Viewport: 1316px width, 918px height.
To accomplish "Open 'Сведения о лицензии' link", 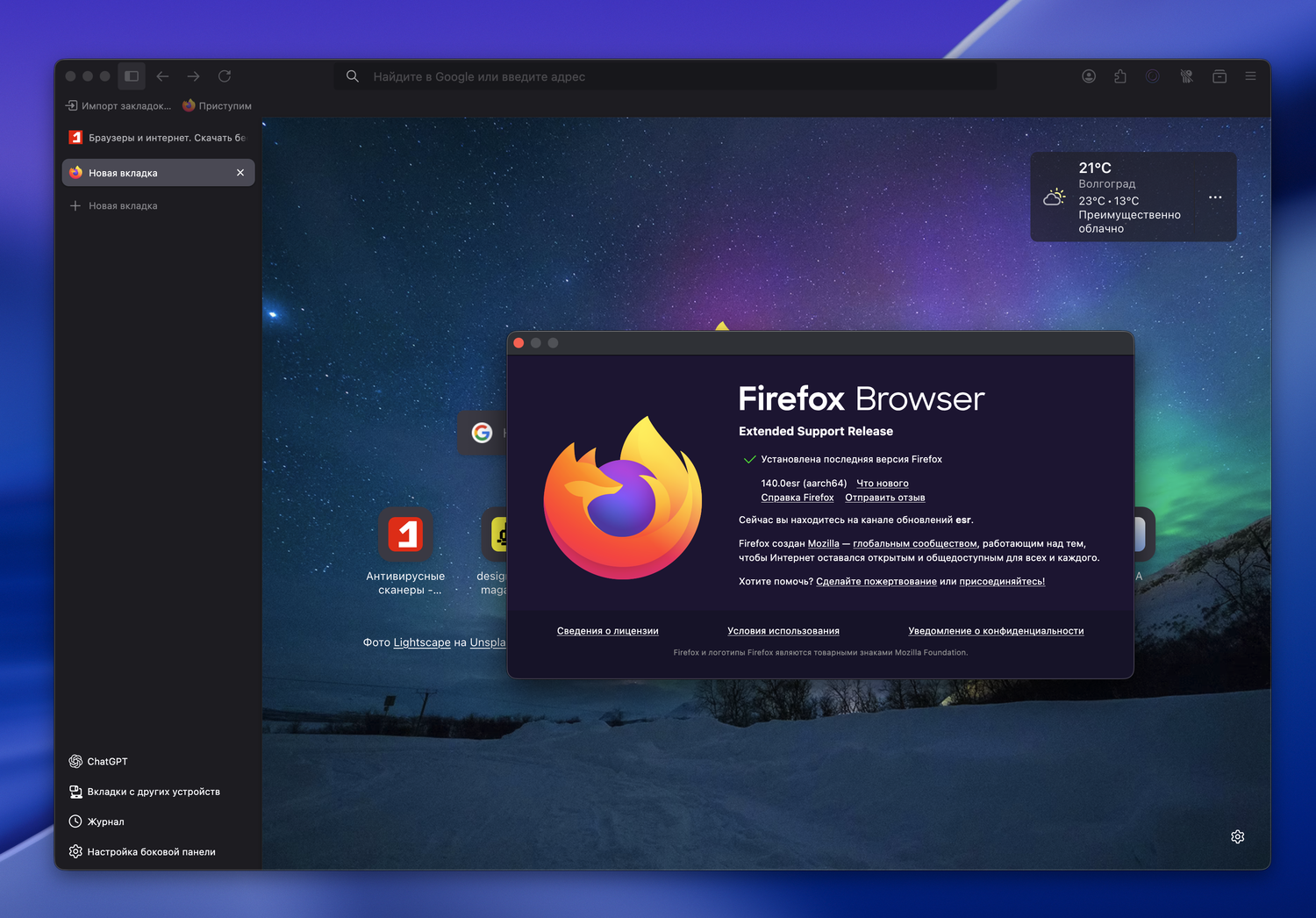I will 608,631.
